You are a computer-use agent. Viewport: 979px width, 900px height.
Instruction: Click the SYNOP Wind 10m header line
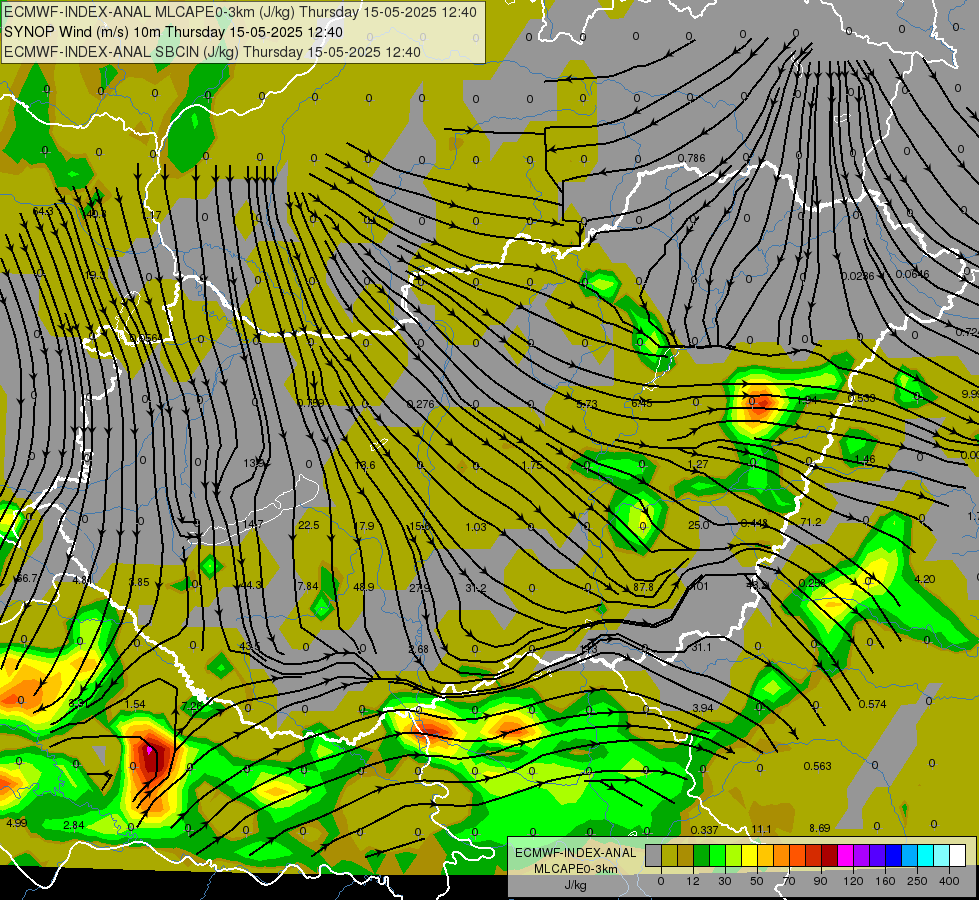[173, 32]
